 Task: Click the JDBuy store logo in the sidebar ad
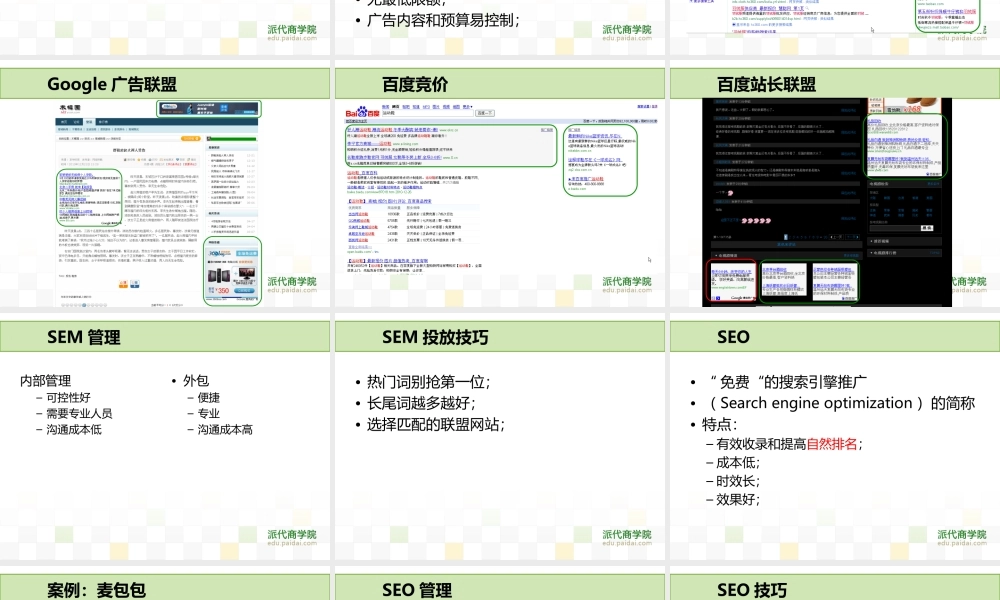(221, 253)
